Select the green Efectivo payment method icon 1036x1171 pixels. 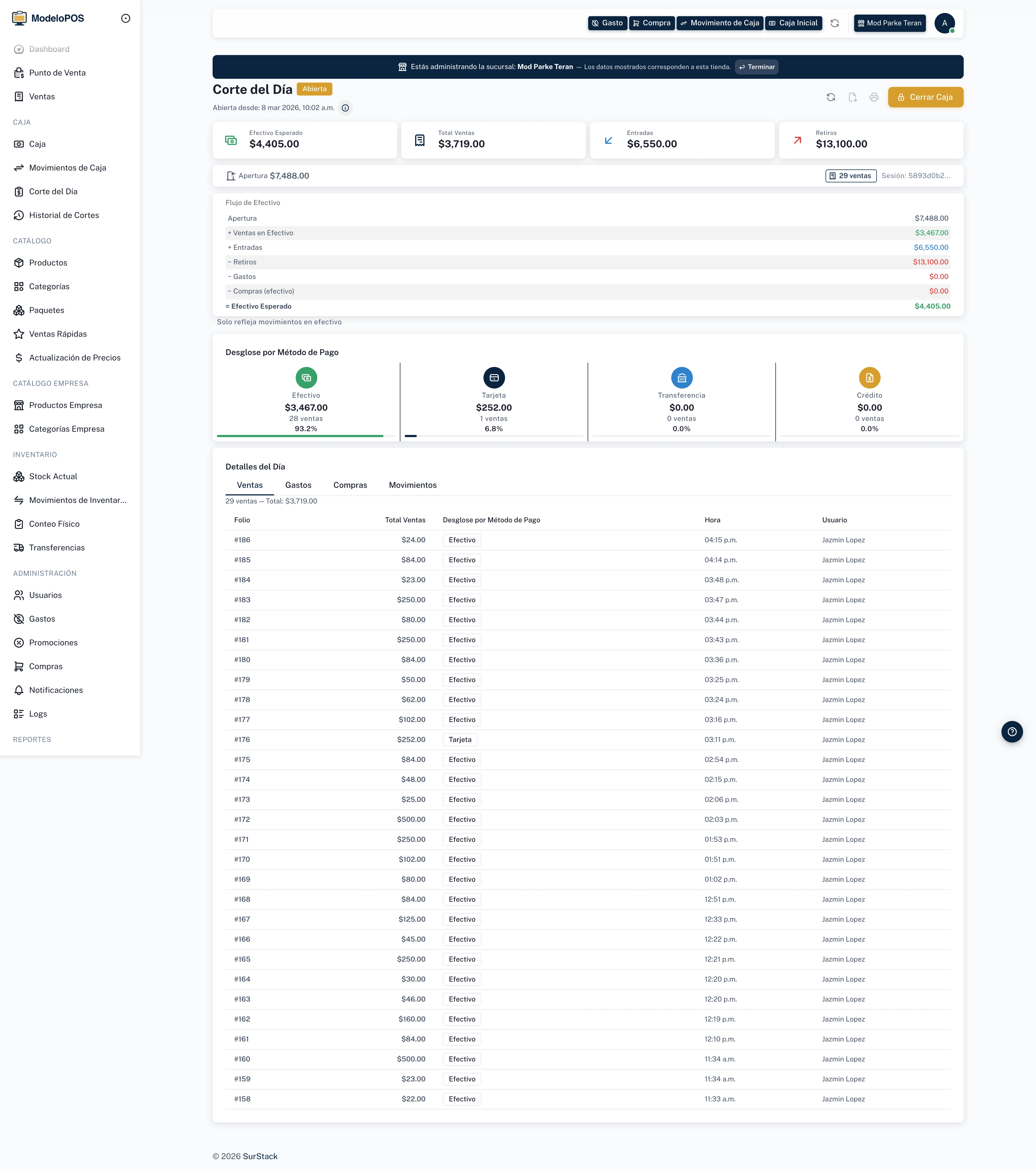tap(306, 377)
